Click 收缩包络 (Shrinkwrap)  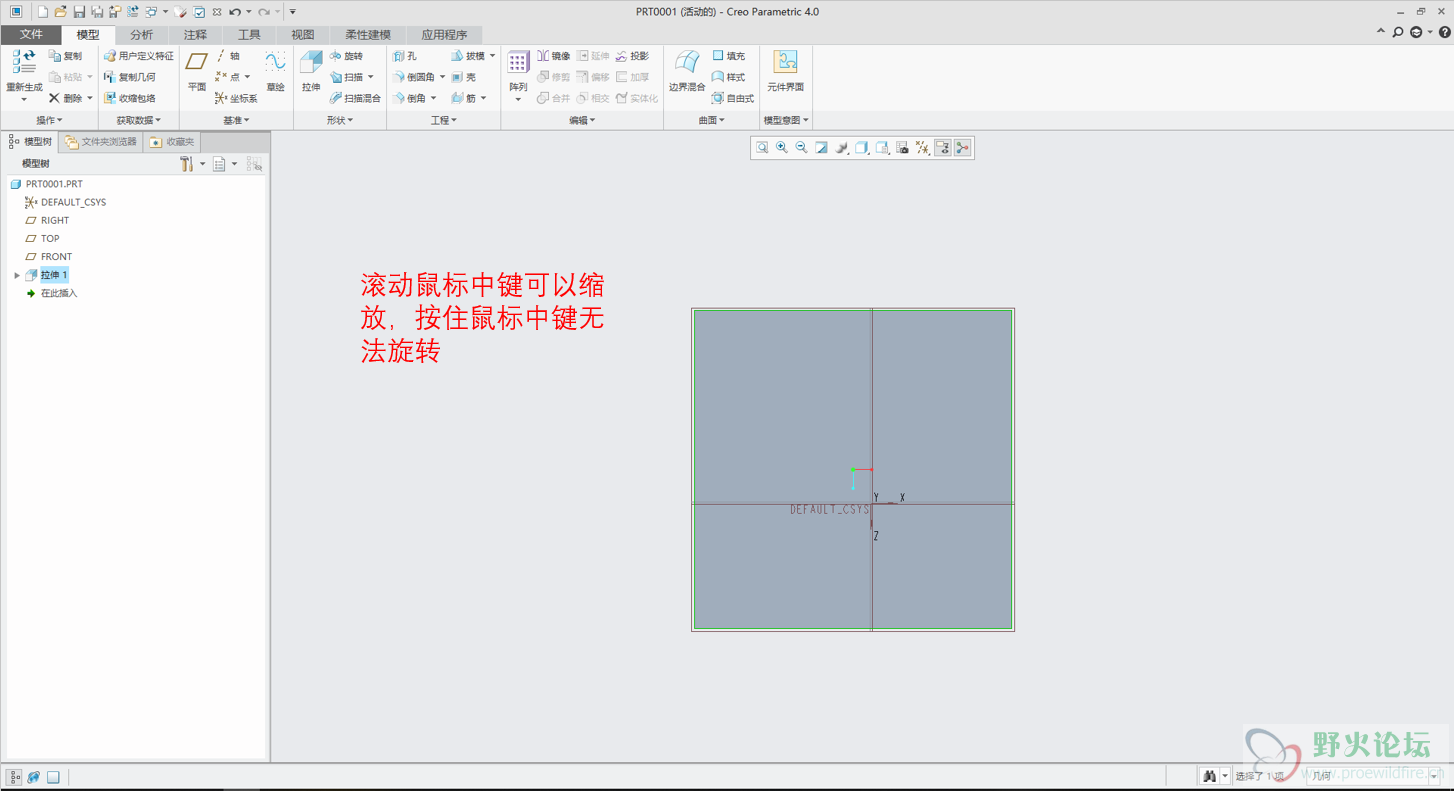(x=130, y=98)
